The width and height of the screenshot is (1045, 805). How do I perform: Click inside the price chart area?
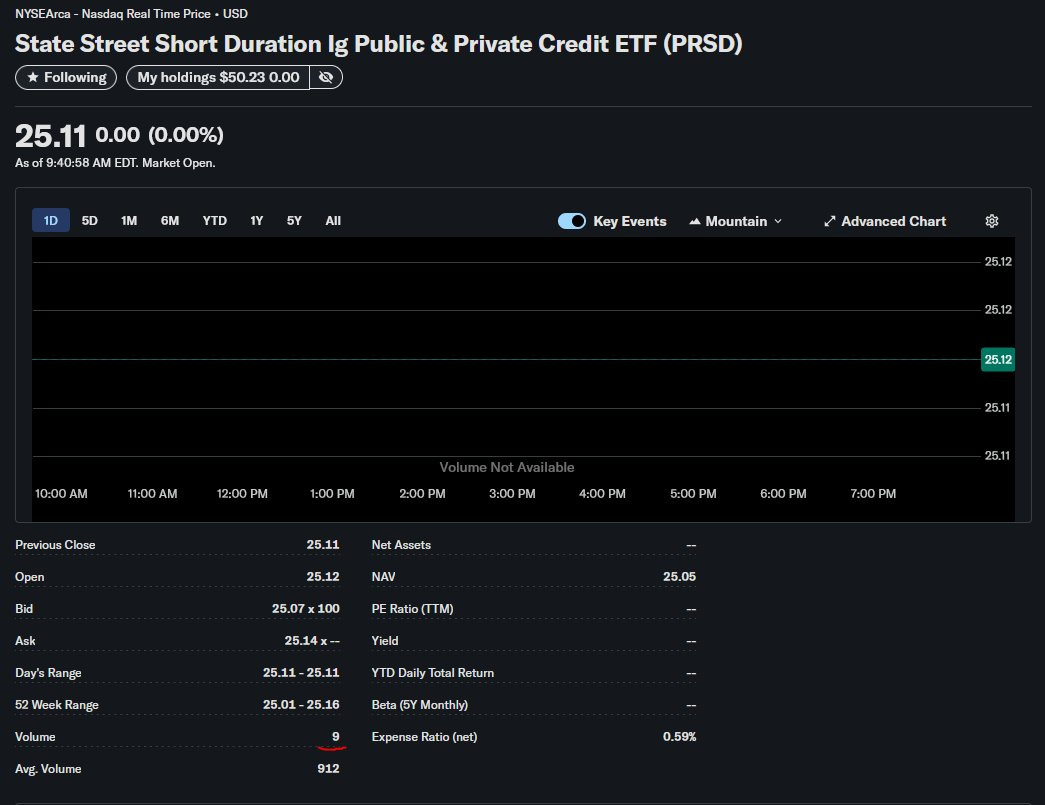(x=507, y=359)
